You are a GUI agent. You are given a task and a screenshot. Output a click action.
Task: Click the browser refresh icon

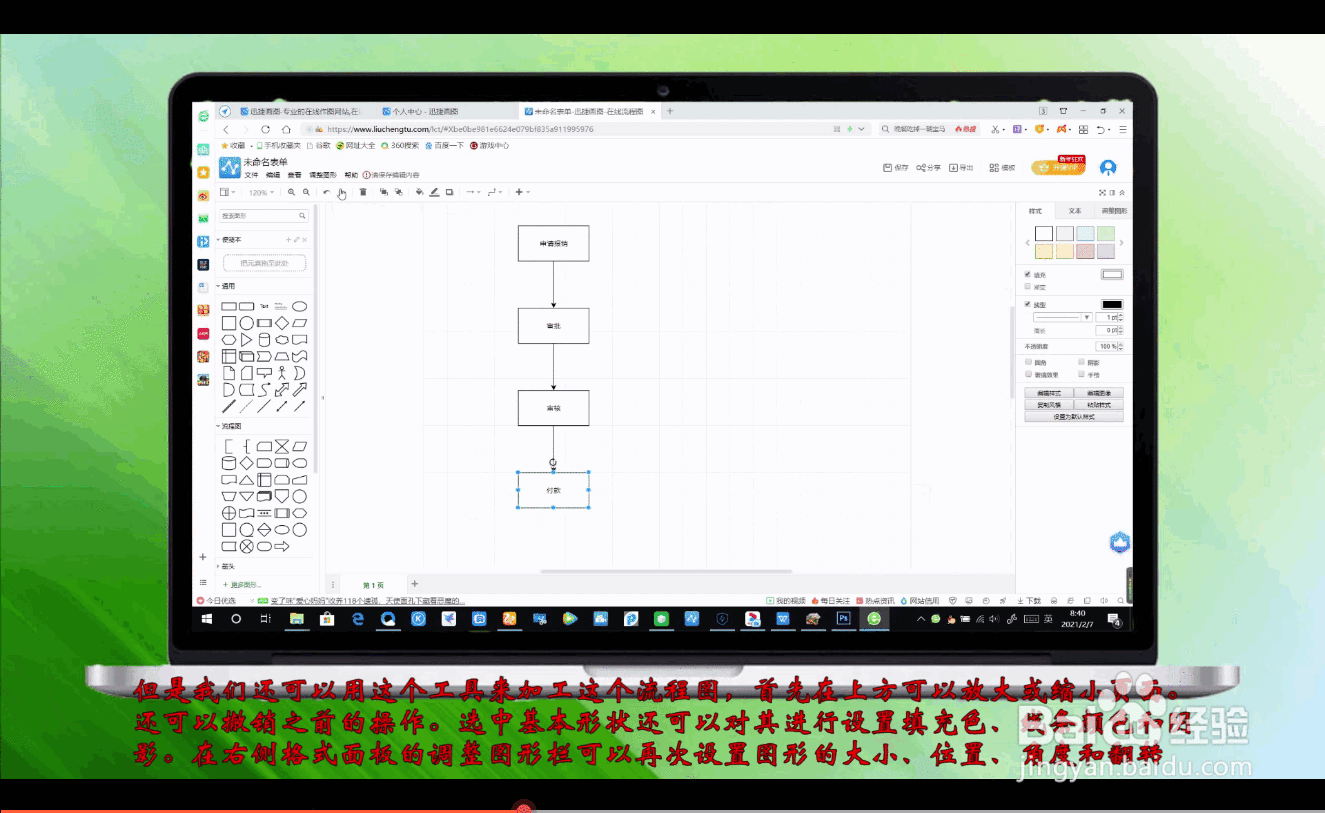(x=265, y=129)
